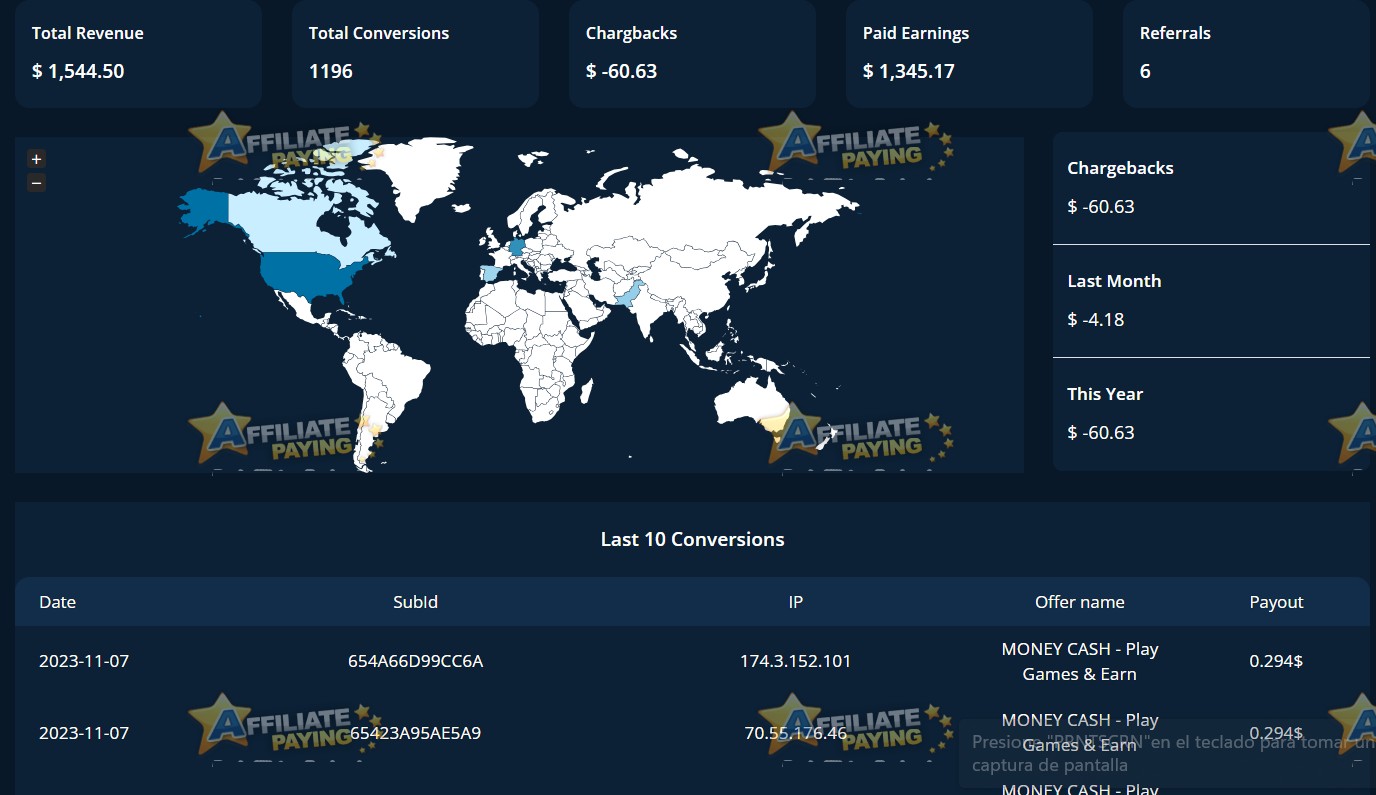Screen dimensions: 1376x795
Task: Click the amount in the top Chargbacks card
Action: pos(621,71)
